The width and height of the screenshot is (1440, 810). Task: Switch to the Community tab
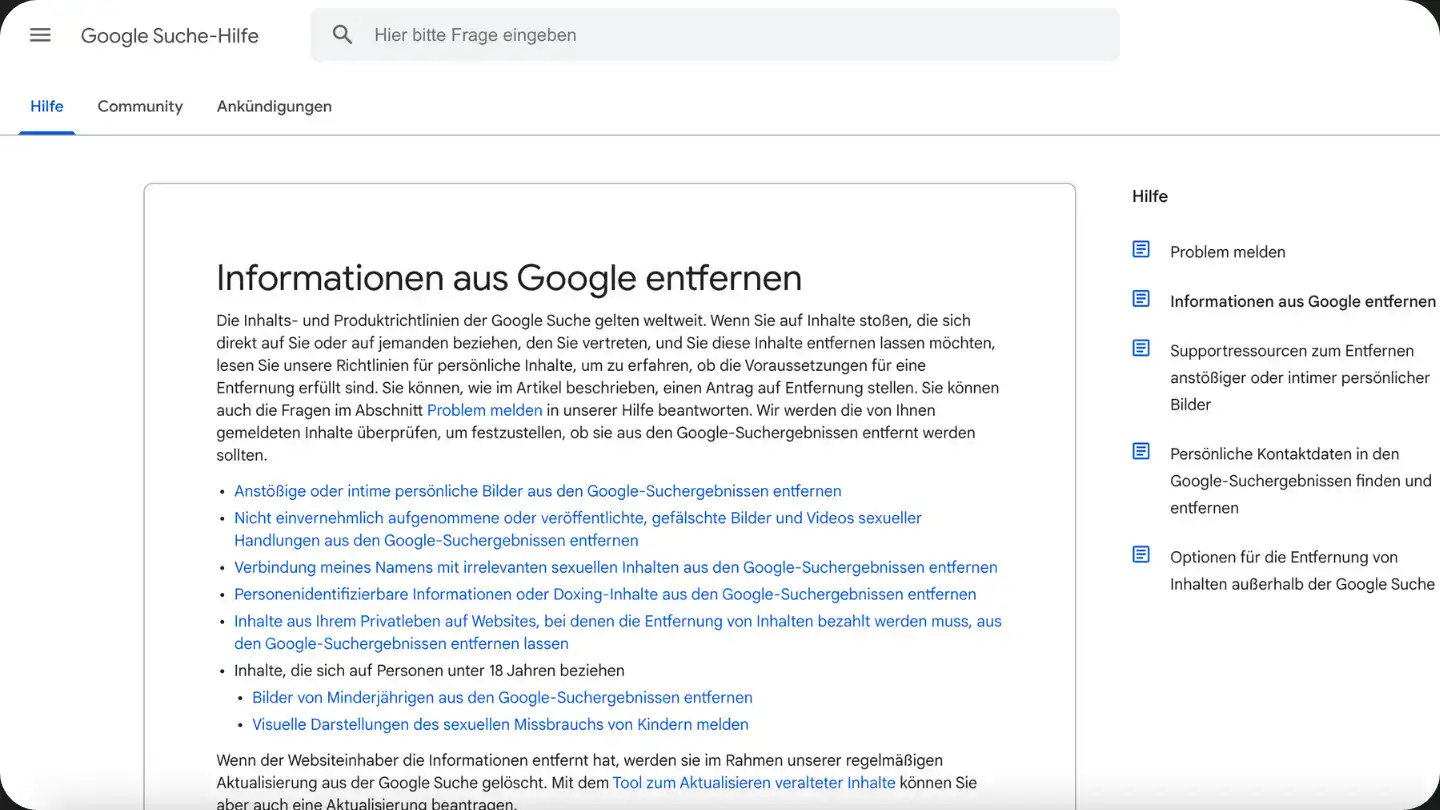tap(140, 106)
